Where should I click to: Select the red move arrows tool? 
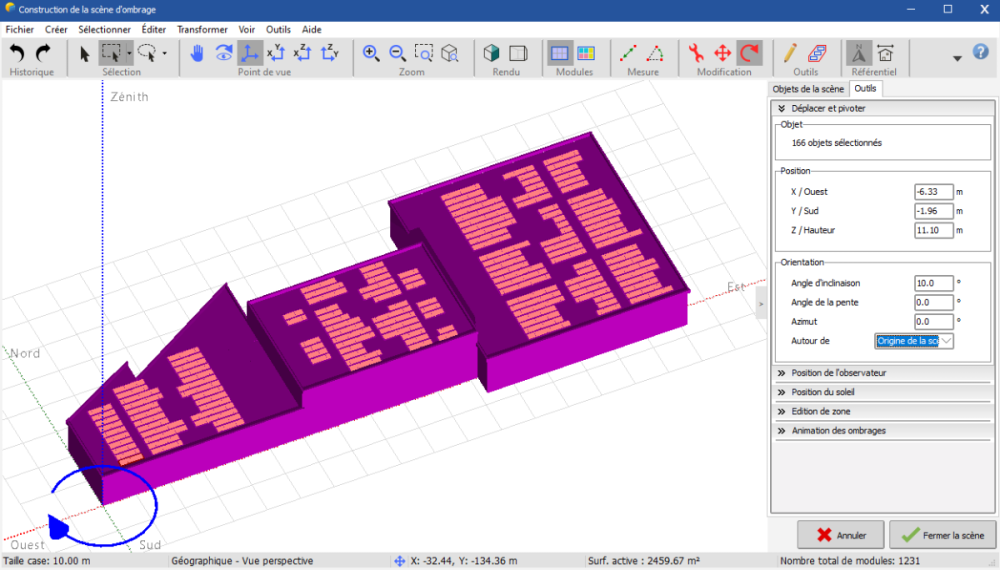click(x=723, y=53)
